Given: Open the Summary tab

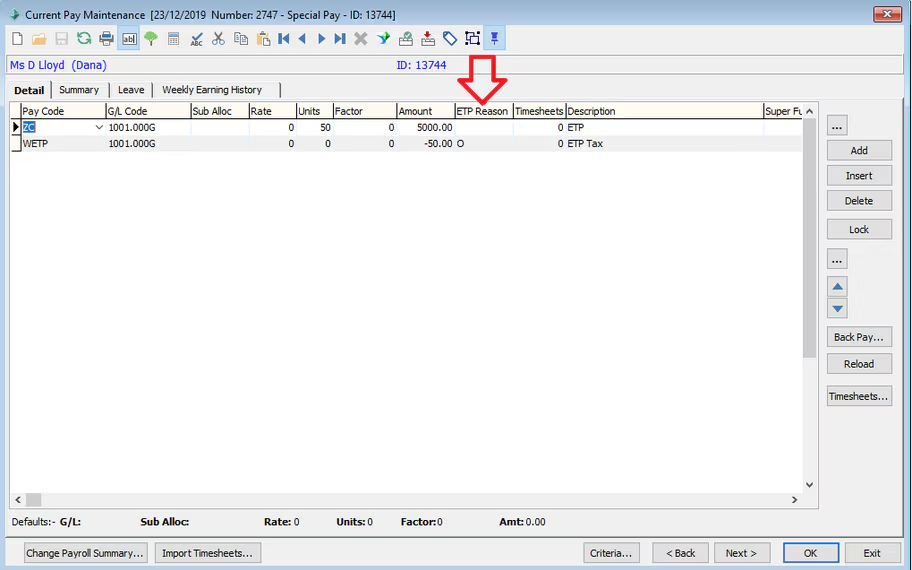Looking at the screenshot, I should coord(79,90).
